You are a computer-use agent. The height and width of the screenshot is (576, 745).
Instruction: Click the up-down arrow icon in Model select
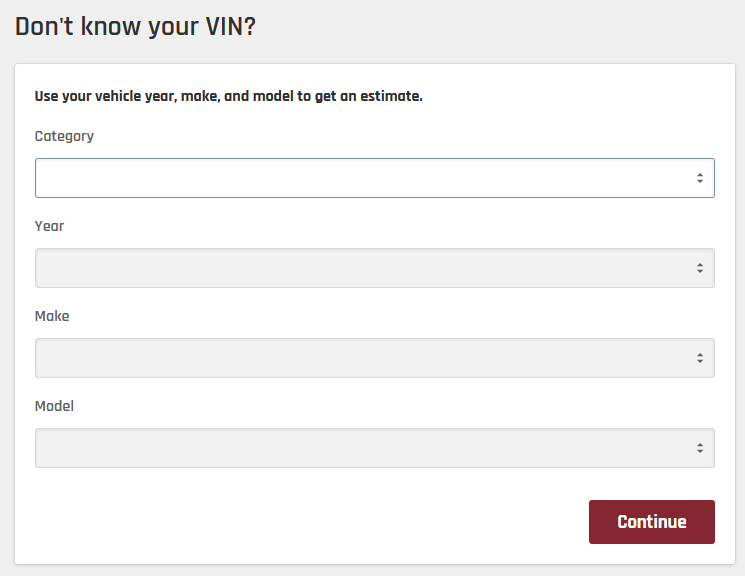tap(700, 448)
